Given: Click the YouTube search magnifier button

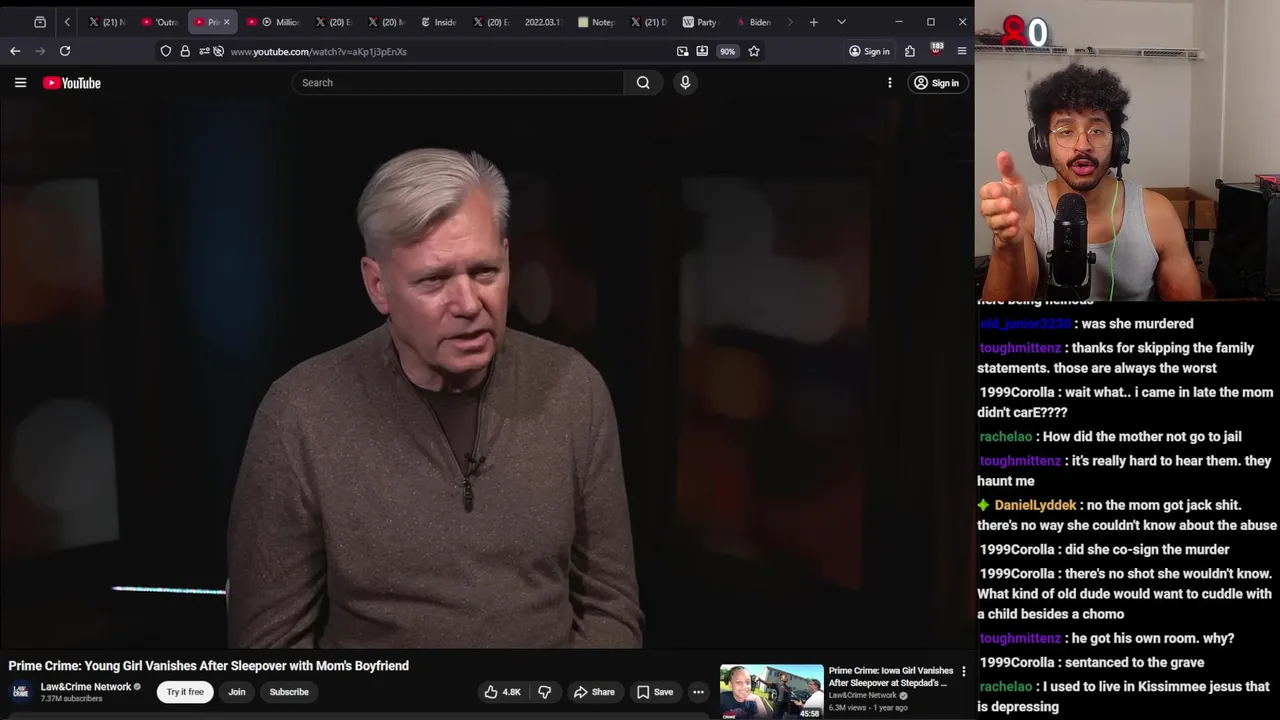Looking at the screenshot, I should (x=643, y=83).
